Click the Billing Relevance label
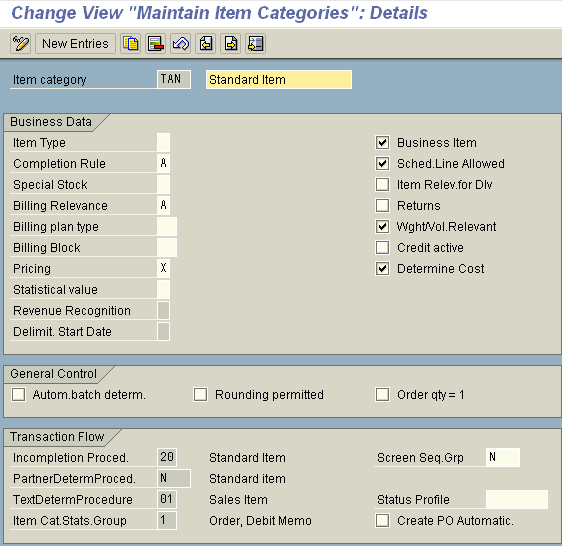This screenshot has height=546, width=562. click(60, 206)
